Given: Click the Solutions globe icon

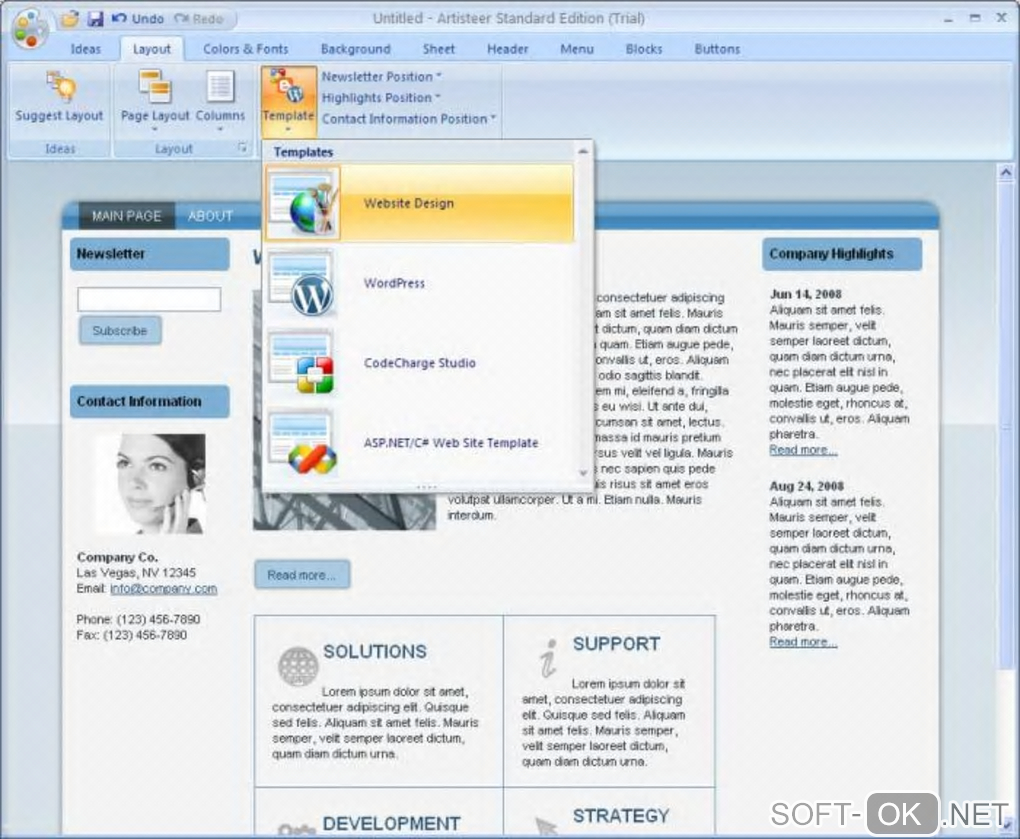Looking at the screenshot, I should [x=298, y=666].
